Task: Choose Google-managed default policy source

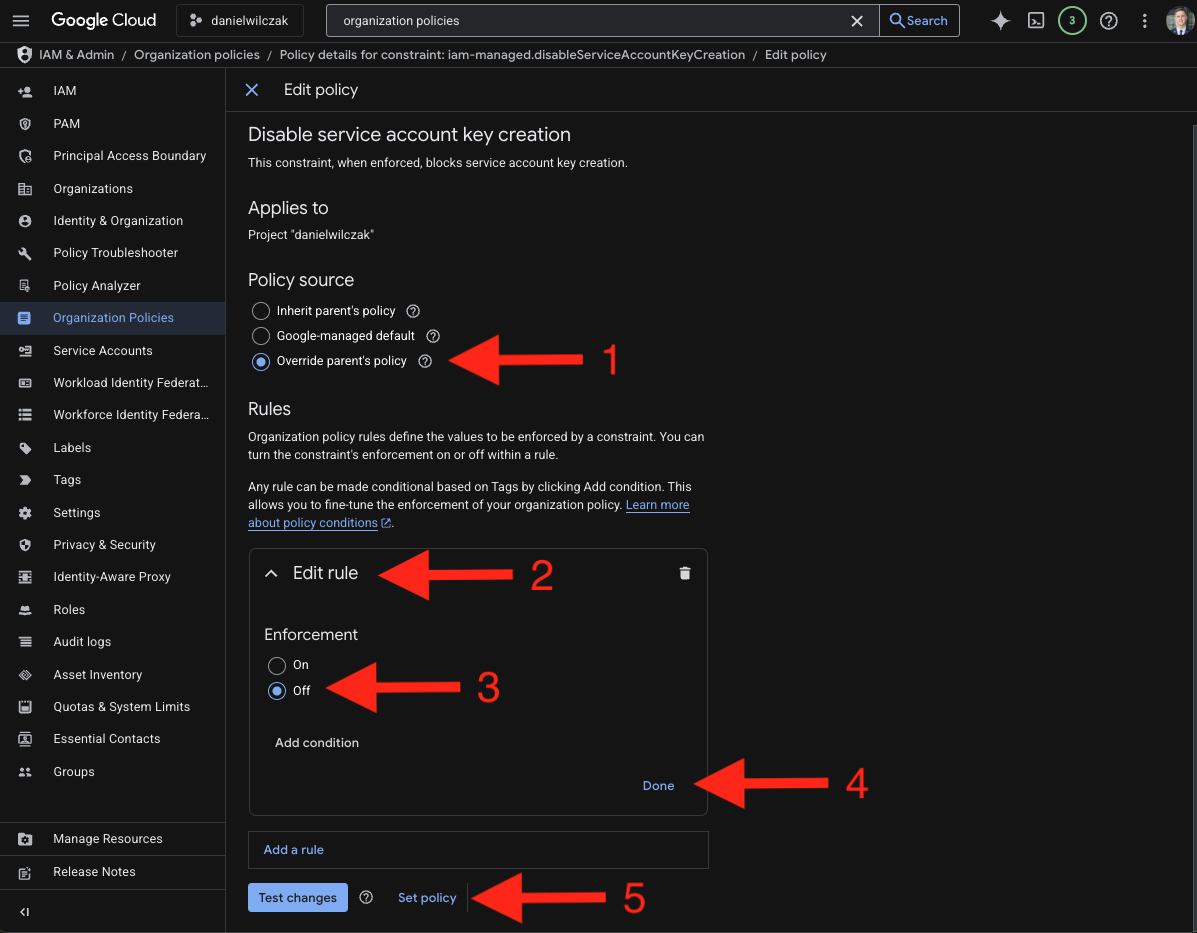Action: pyautogui.click(x=261, y=336)
